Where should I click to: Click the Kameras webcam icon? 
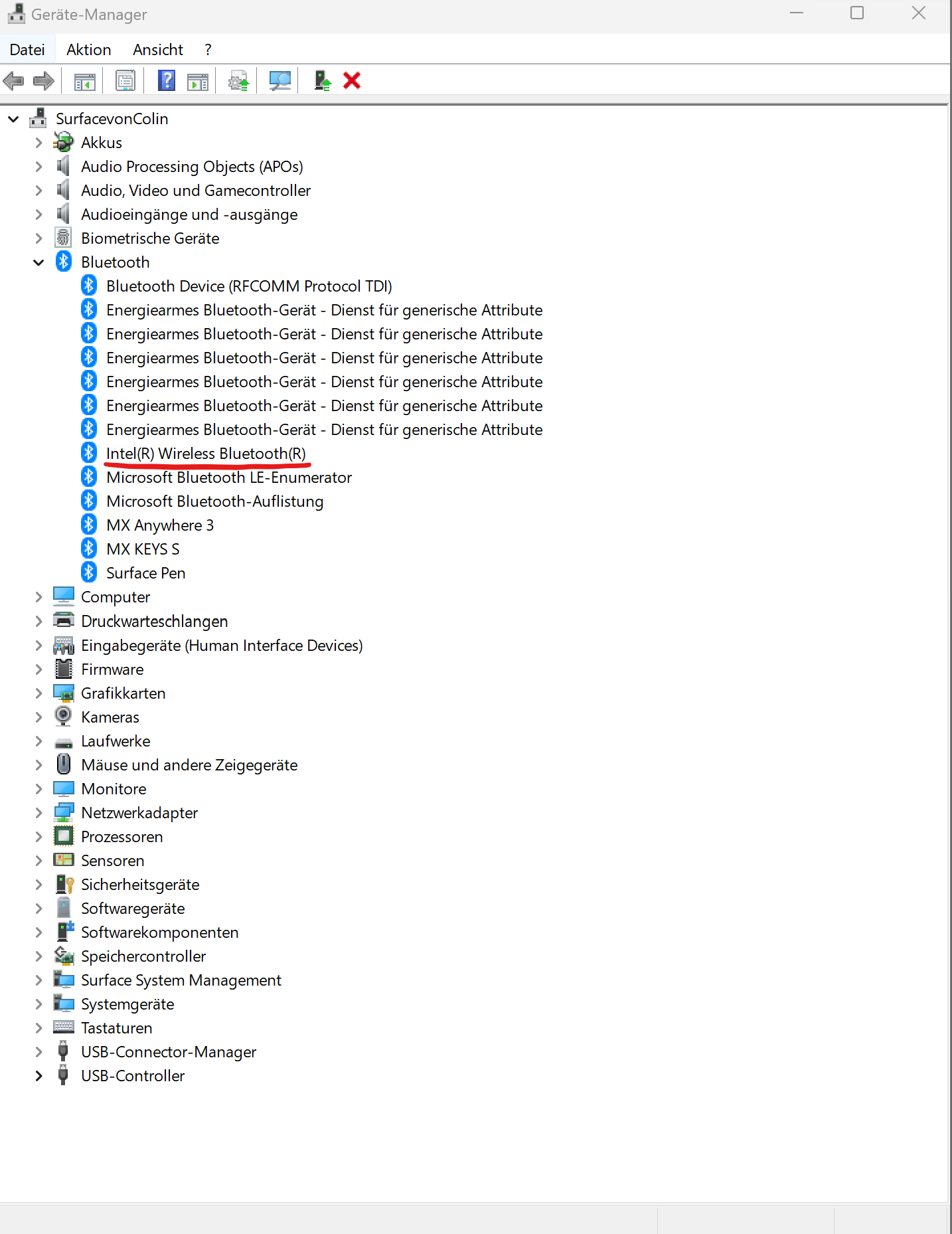coord(64,717)
